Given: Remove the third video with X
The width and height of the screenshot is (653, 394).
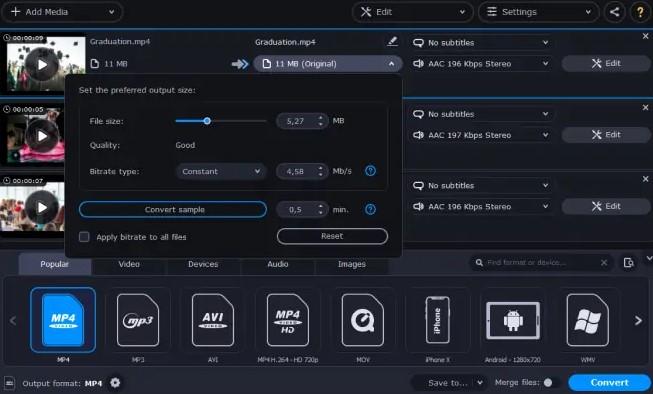Looking at the screenshot, I should click(x=646, y=179).
